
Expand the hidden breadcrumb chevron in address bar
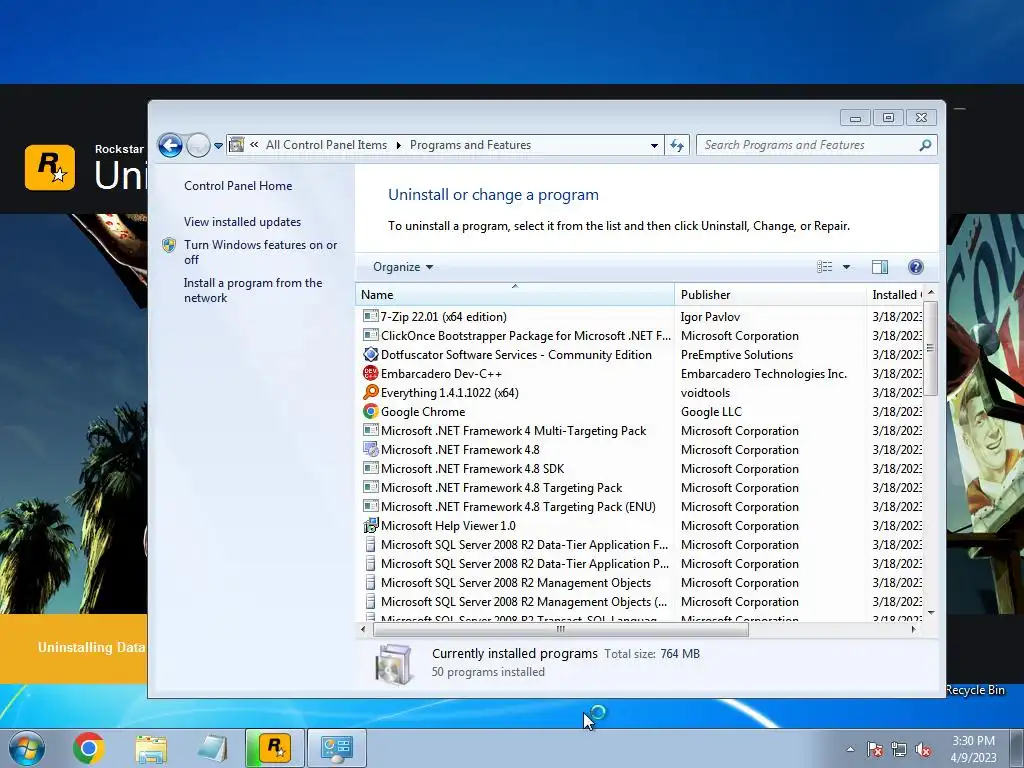click(x=254, y=145)
